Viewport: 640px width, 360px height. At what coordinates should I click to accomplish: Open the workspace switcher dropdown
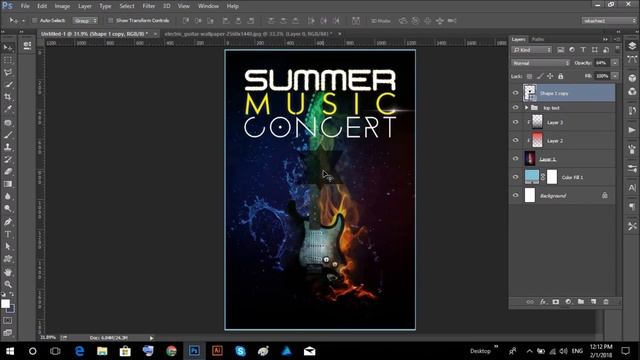pyautogui.click(x=609, y=20)
